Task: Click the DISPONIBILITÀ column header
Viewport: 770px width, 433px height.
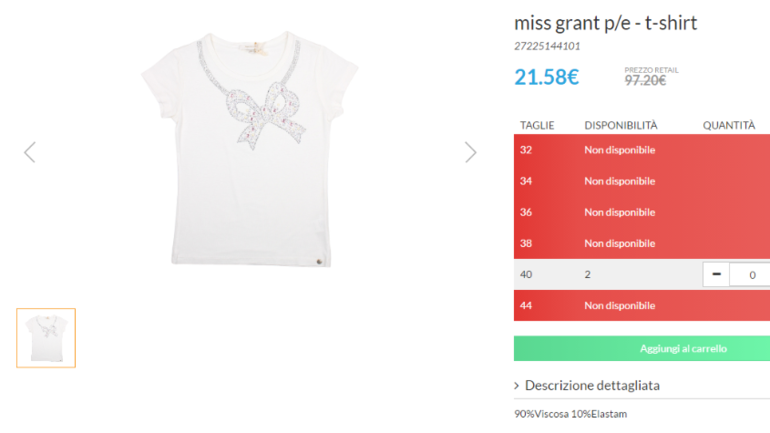Action: 621,126
